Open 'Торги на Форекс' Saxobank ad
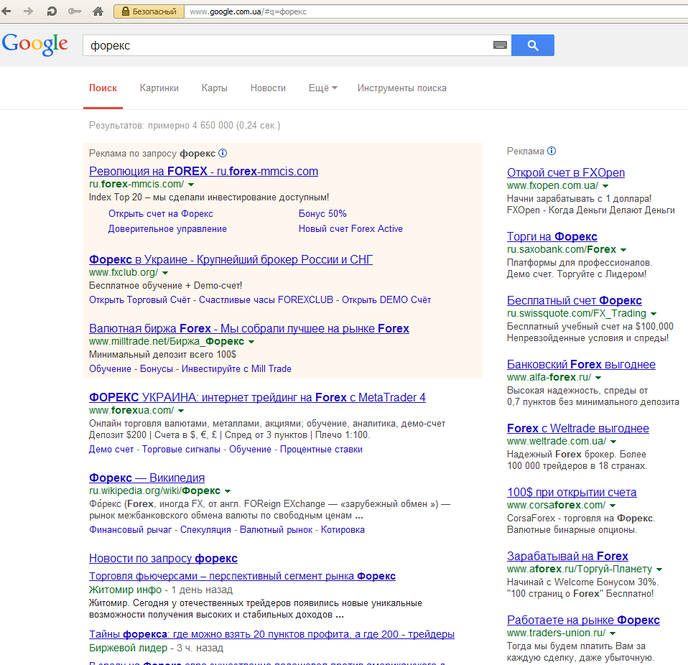The height and width of the screenshot is (665, 688). click(x=552, y=236)
